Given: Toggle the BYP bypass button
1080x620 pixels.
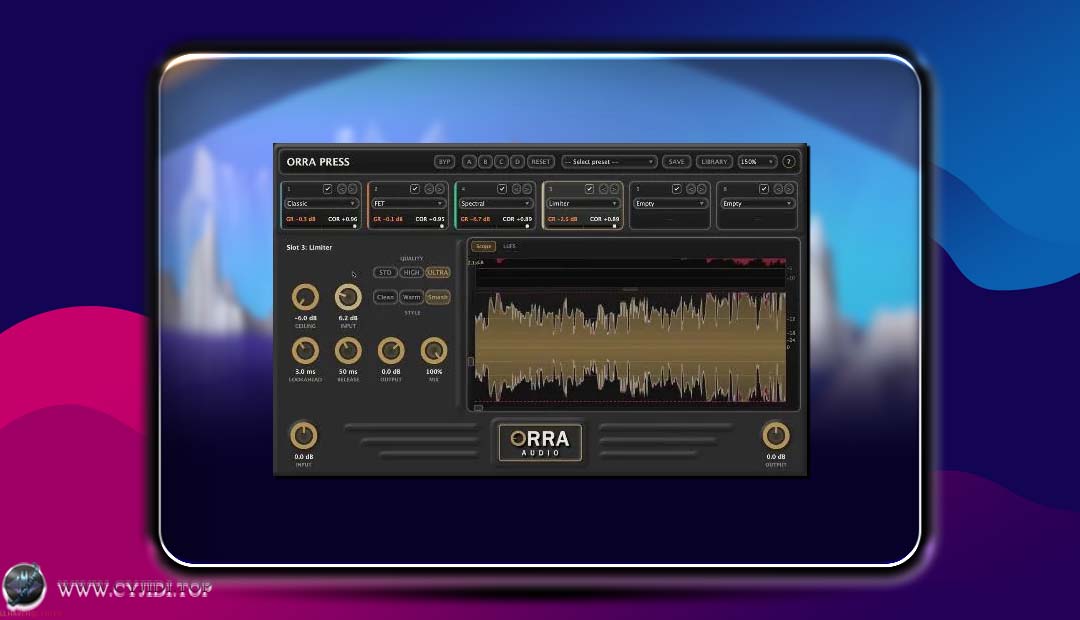Looking at the screenshot, I should [444, 162].
